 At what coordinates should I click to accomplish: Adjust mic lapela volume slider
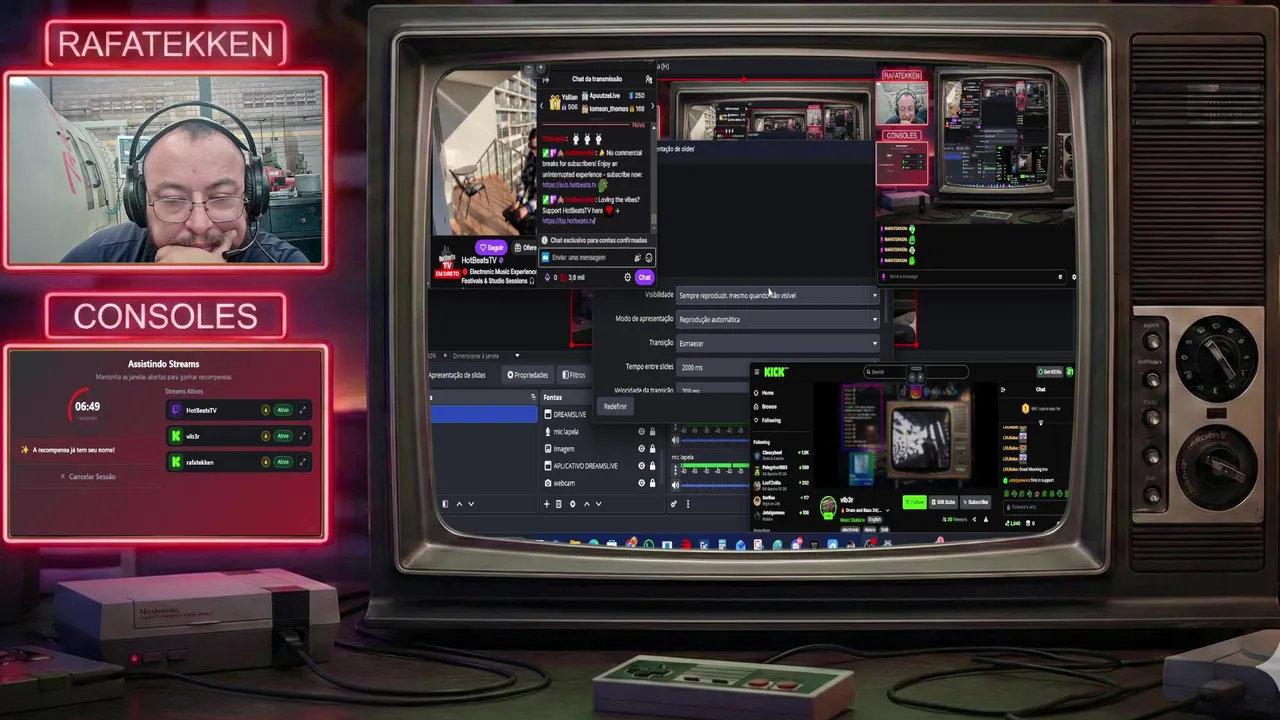pyautogui.click(x=715, y=486)
